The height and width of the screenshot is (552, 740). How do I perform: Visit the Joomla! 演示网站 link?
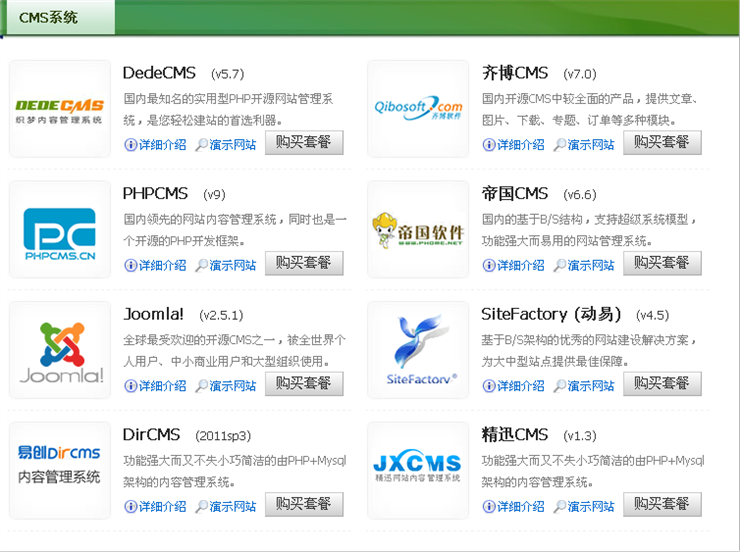(x=233, y=386)
